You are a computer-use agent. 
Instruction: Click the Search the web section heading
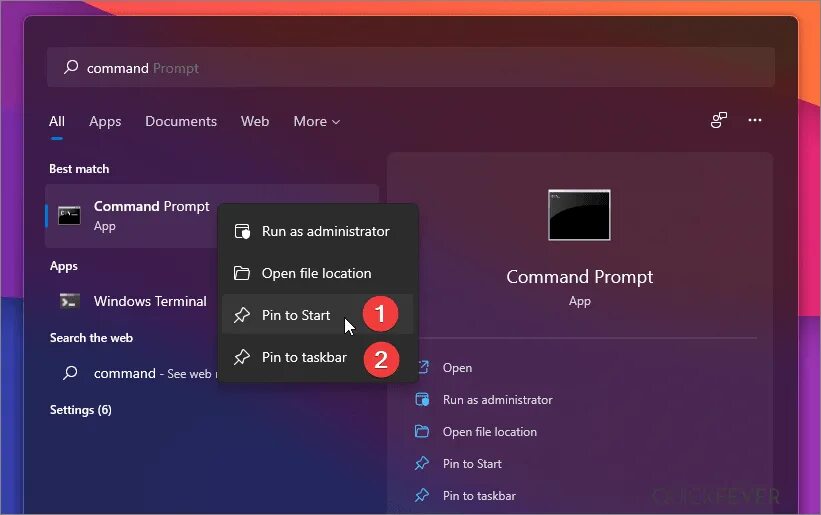pyautogui.click(x=91, y=338)
